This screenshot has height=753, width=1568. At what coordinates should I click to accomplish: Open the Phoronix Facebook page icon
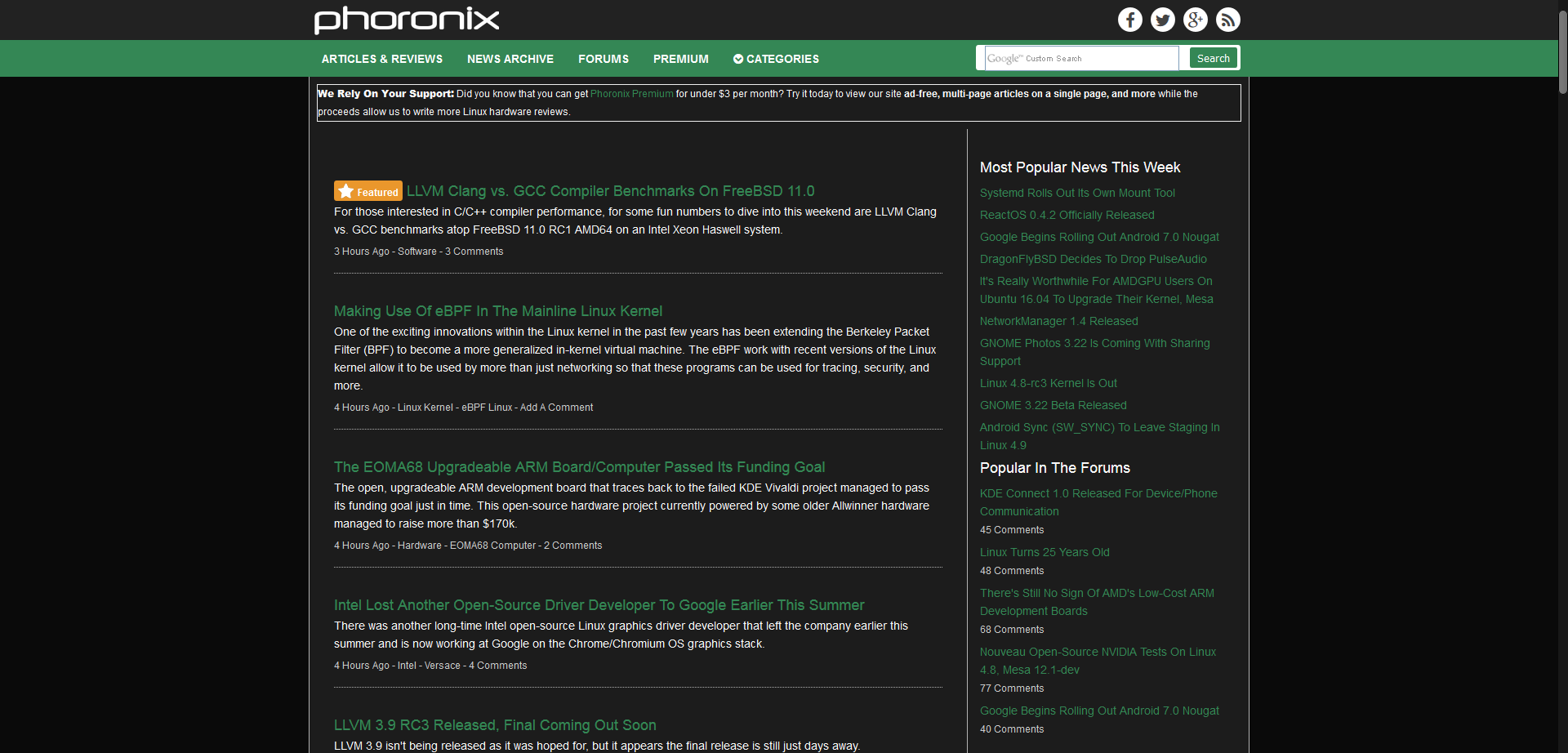coord(1129,20)
